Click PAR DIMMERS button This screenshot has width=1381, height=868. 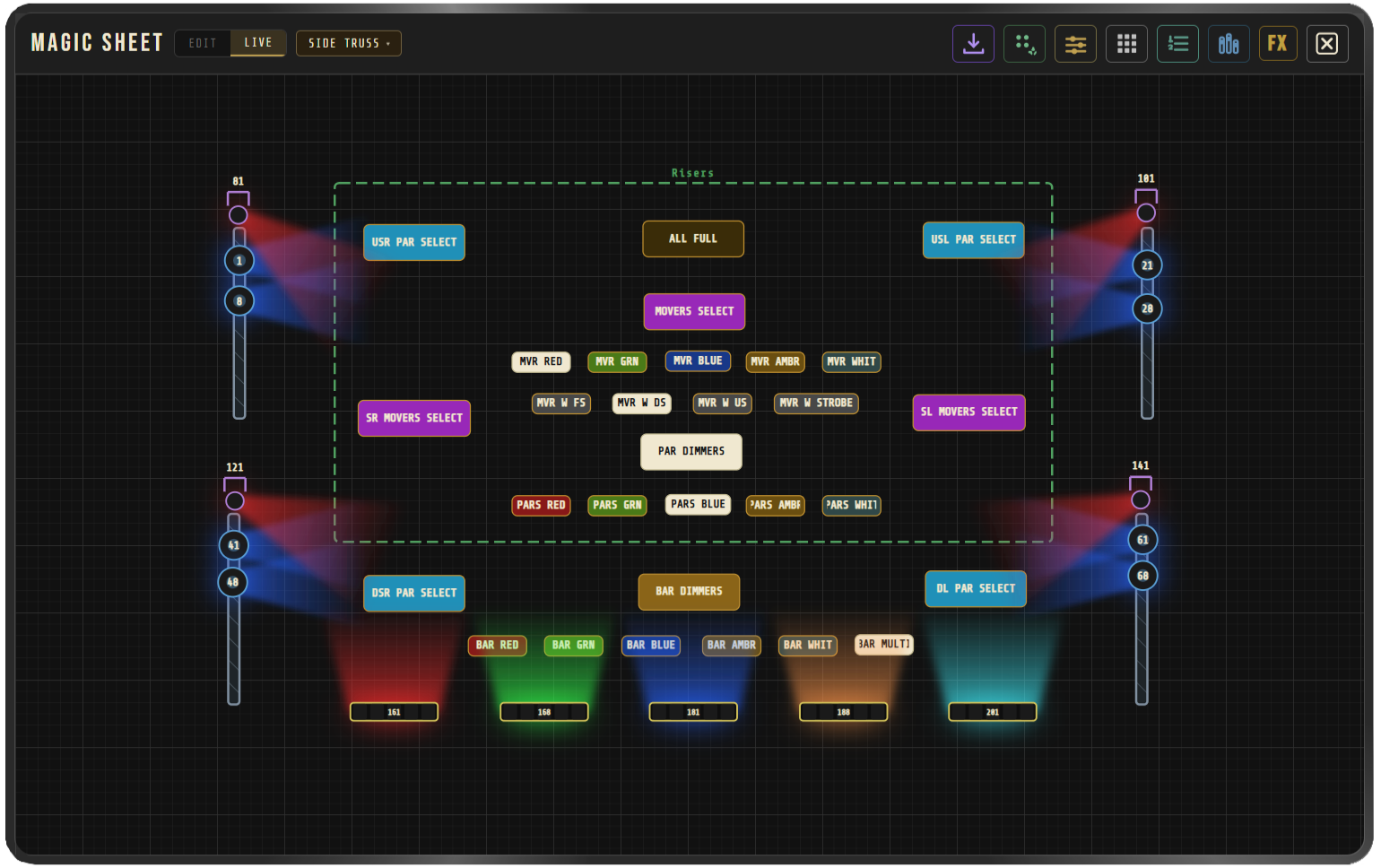pyautogui.click(x=691, y=451)
